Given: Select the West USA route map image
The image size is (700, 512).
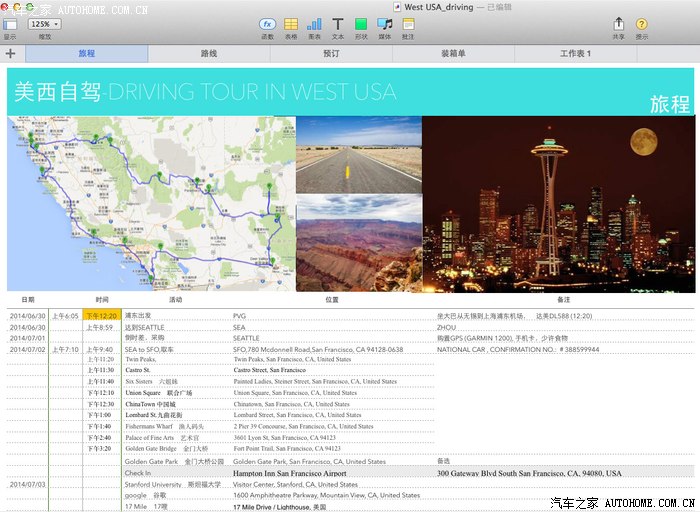Looking at the screenshot, I should [x=151, y=202].
